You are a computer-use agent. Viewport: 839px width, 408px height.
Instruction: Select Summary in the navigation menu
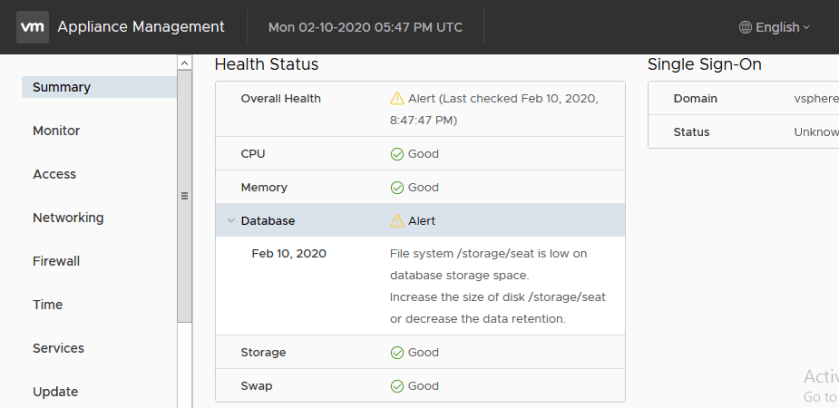pyautogui.click(x=61, y=87)
